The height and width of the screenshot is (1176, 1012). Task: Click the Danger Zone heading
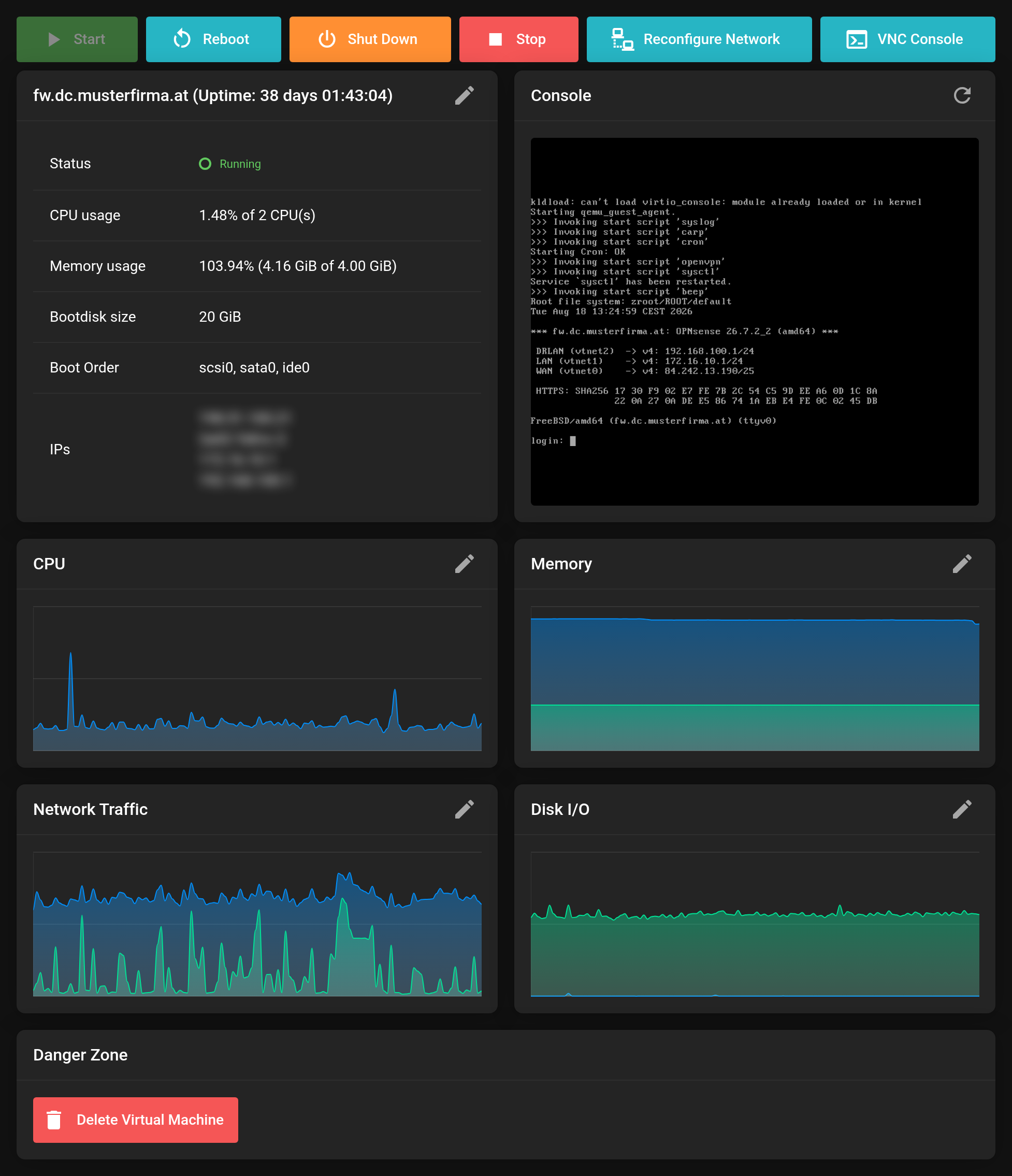point(81,1055)
